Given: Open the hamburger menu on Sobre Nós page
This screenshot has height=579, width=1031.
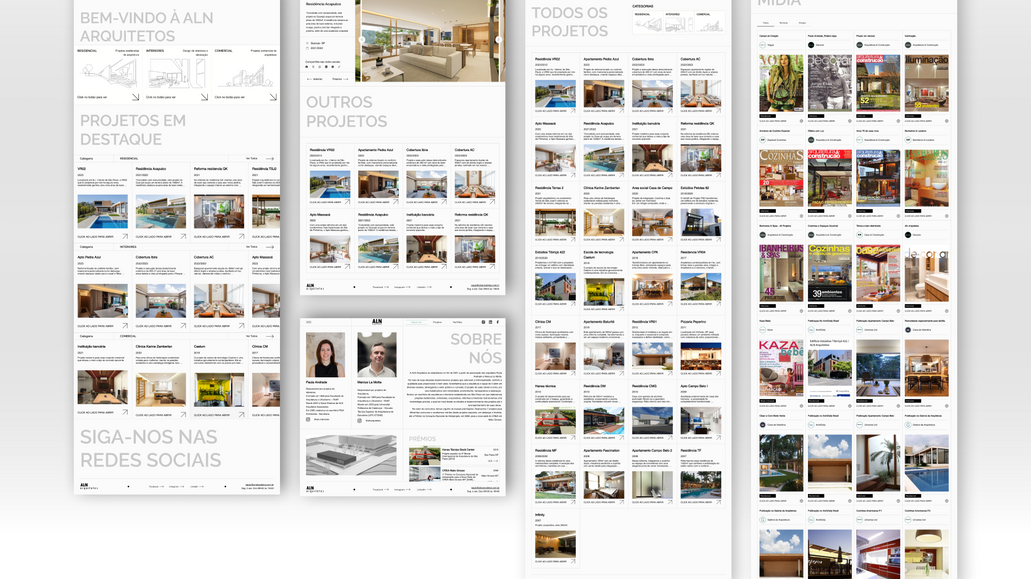Looking at the screenshot, I should coord(308,322).
